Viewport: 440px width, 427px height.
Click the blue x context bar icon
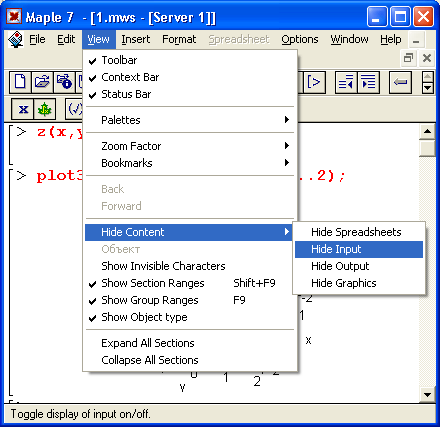23,109
